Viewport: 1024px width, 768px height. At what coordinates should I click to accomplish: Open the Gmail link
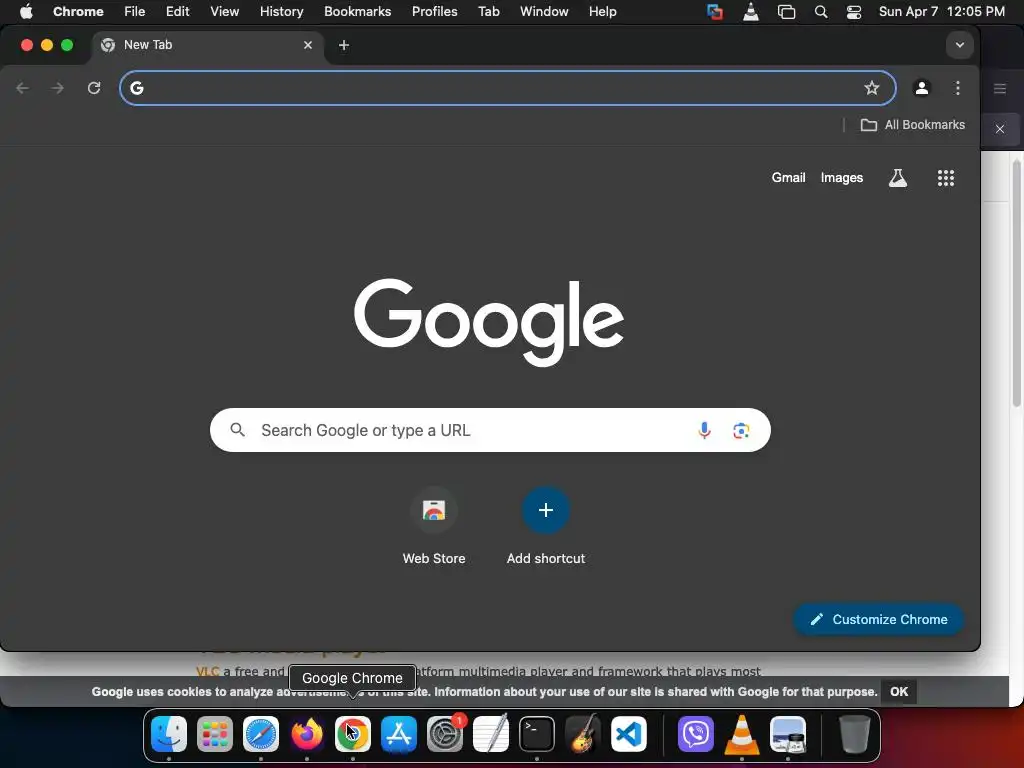[x=788, y=178]
